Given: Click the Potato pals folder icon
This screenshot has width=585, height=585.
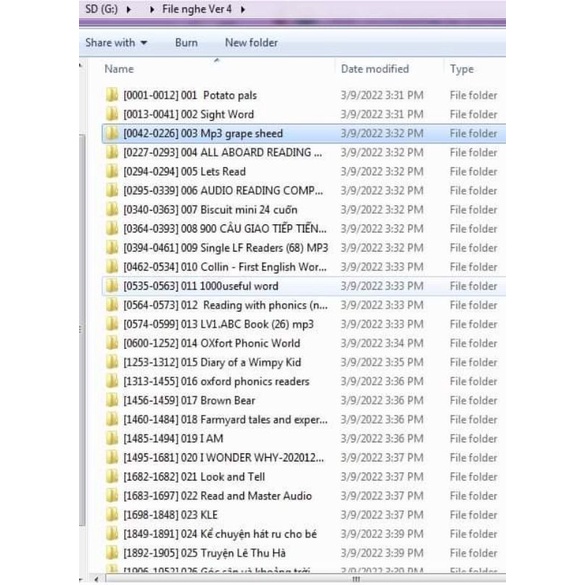Looking at the screenshot, I should (x=112, y=95).
